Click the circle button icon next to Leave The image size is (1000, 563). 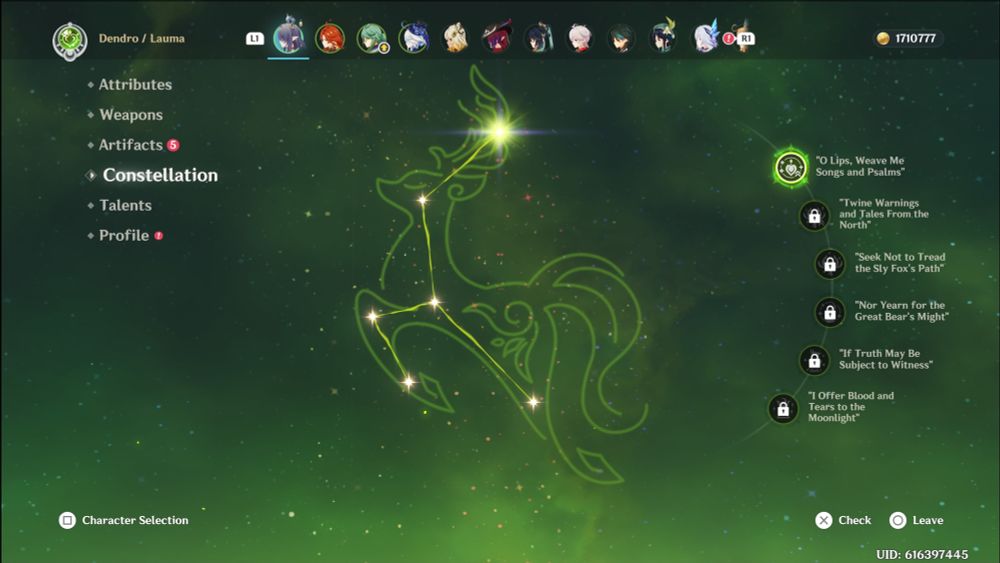(897, 520)
